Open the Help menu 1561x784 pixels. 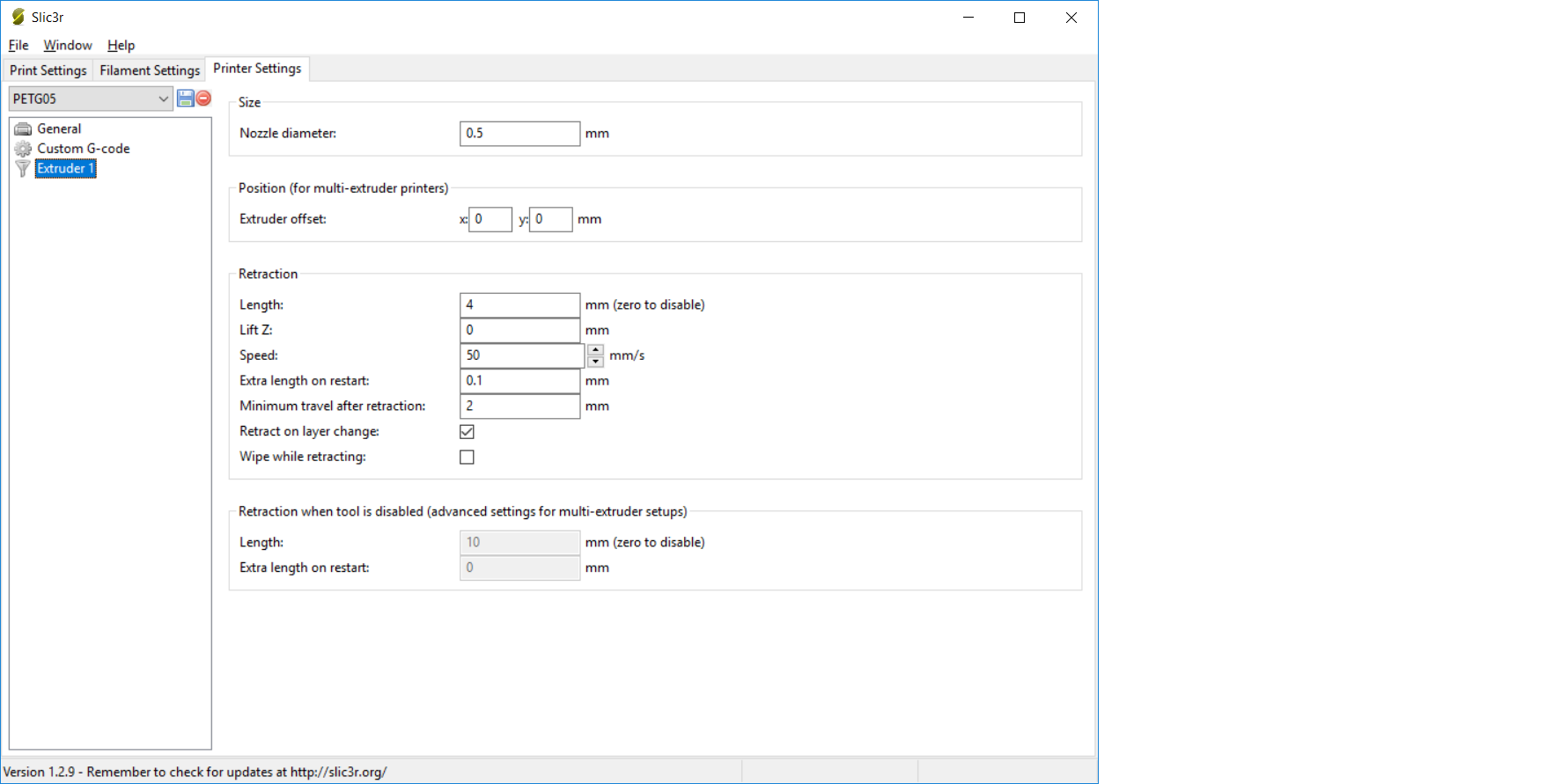click(x=121, y=46)
